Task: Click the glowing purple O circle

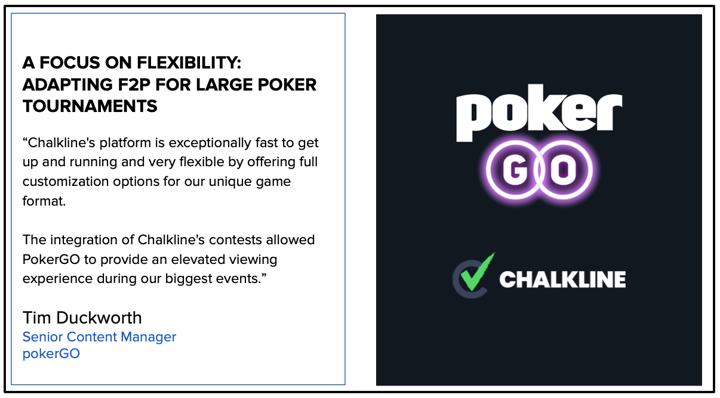Action: point(564,170)
